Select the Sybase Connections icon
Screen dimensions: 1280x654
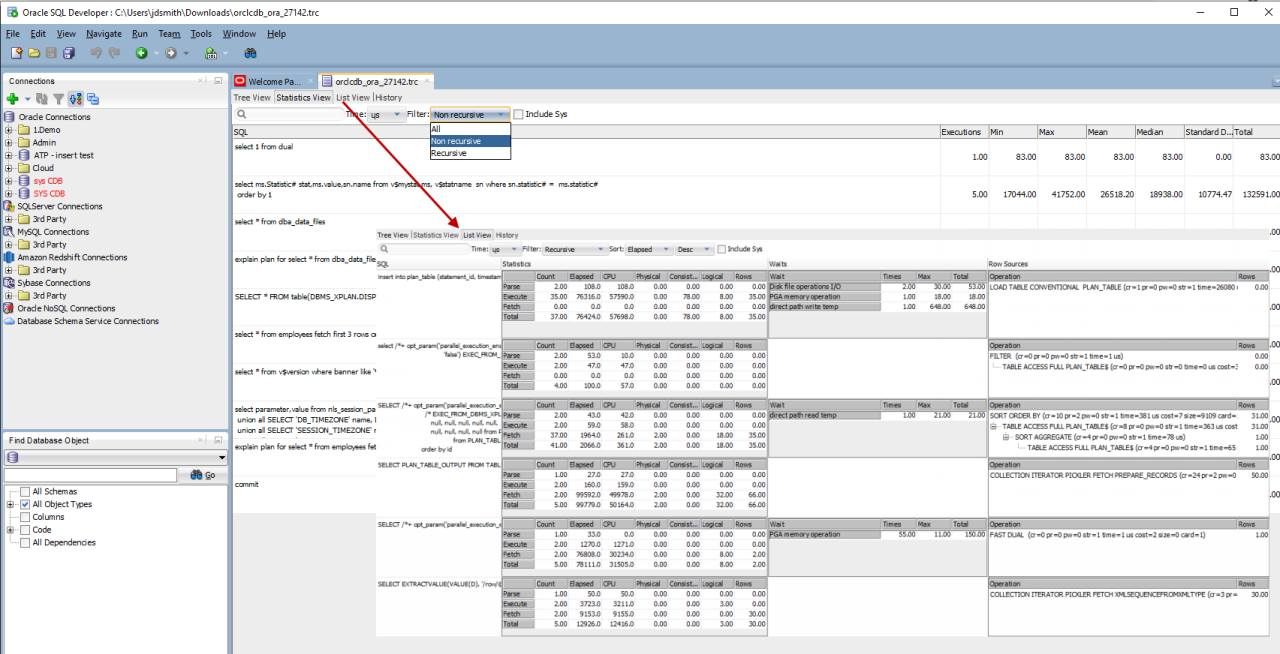coord(9,283)
